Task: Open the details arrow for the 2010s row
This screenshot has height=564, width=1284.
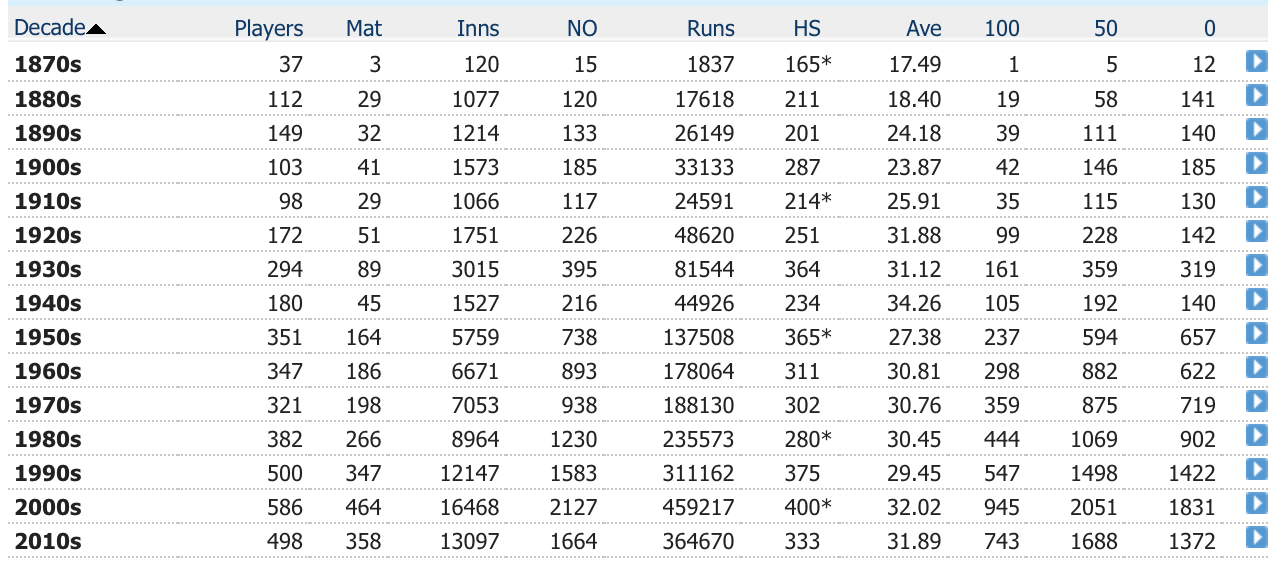Action: (x=1257, y=538)
